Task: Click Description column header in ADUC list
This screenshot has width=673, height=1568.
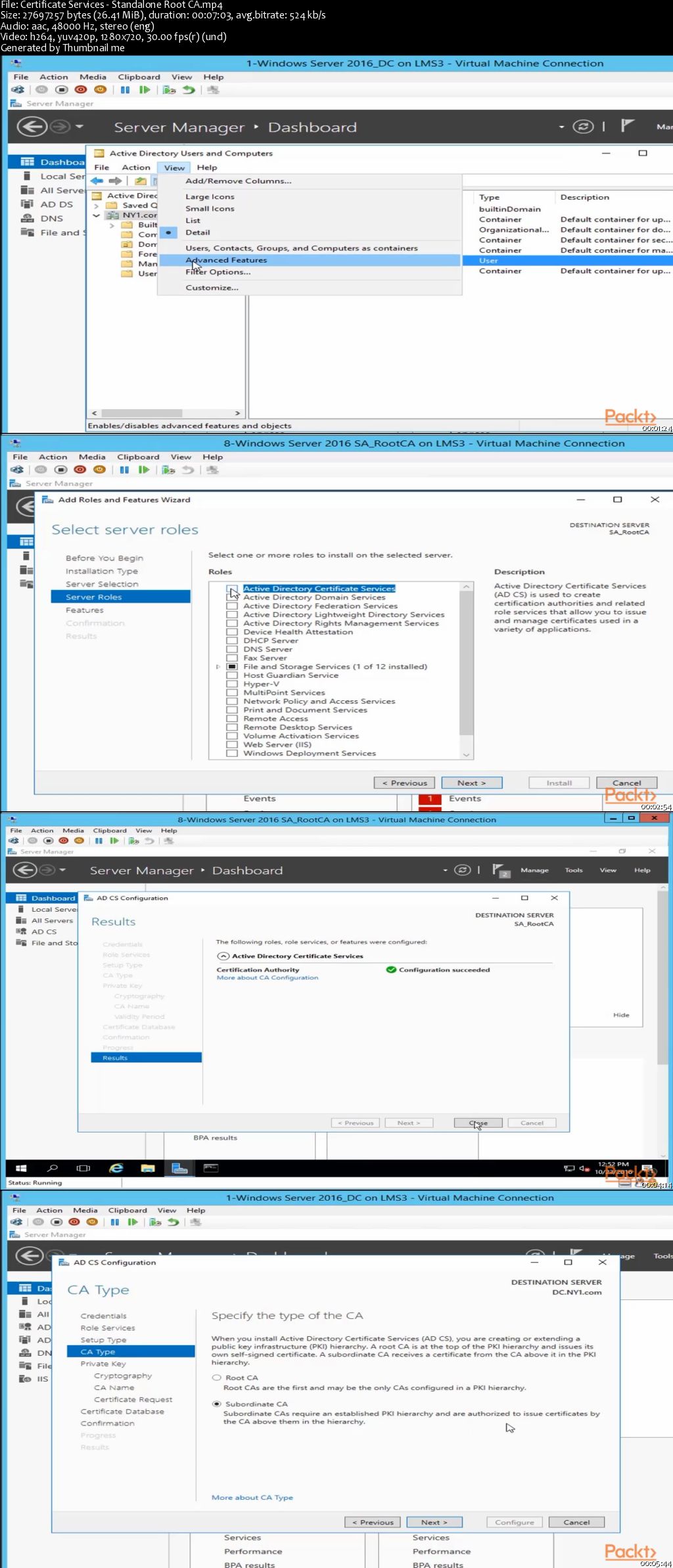Action: click(584, 197)
